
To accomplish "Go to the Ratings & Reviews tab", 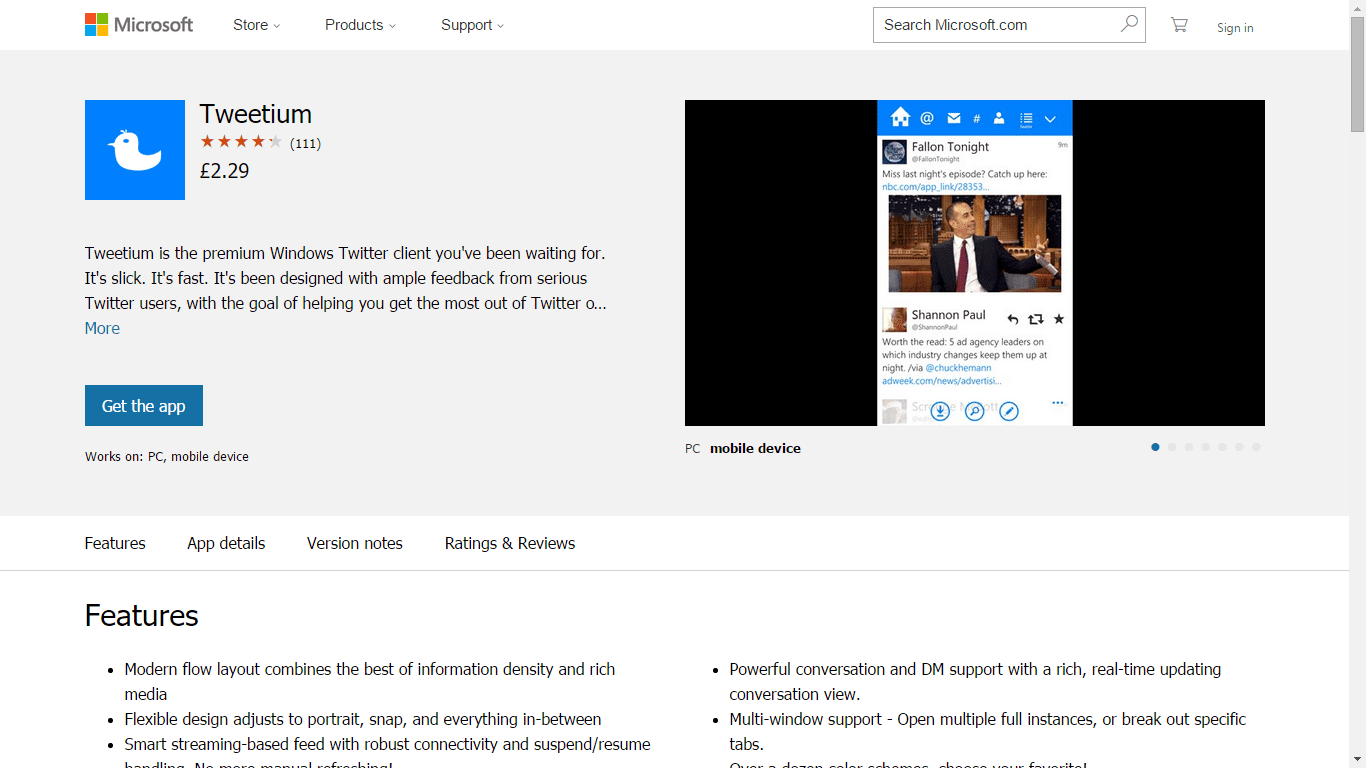I will click(x=510, y=543).
